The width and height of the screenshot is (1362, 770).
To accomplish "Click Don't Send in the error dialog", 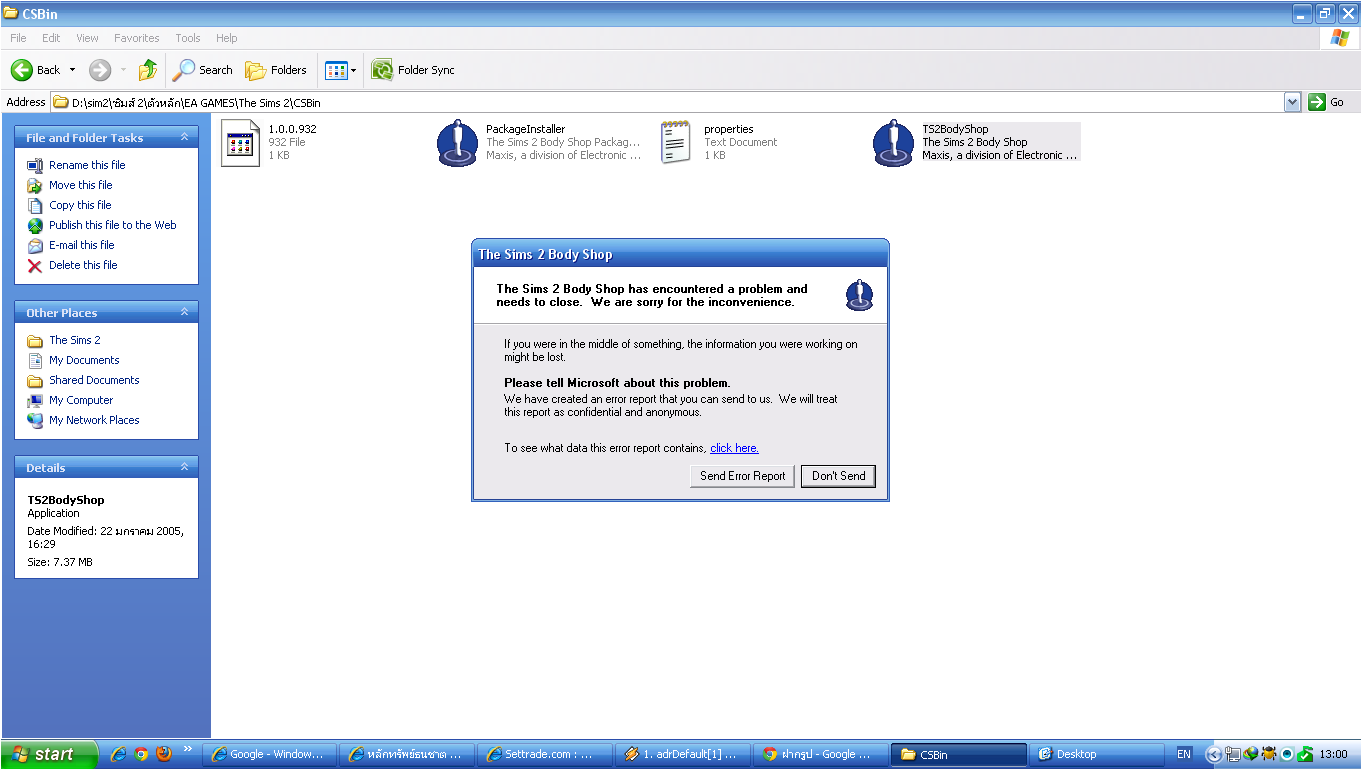I will (838, 476).
